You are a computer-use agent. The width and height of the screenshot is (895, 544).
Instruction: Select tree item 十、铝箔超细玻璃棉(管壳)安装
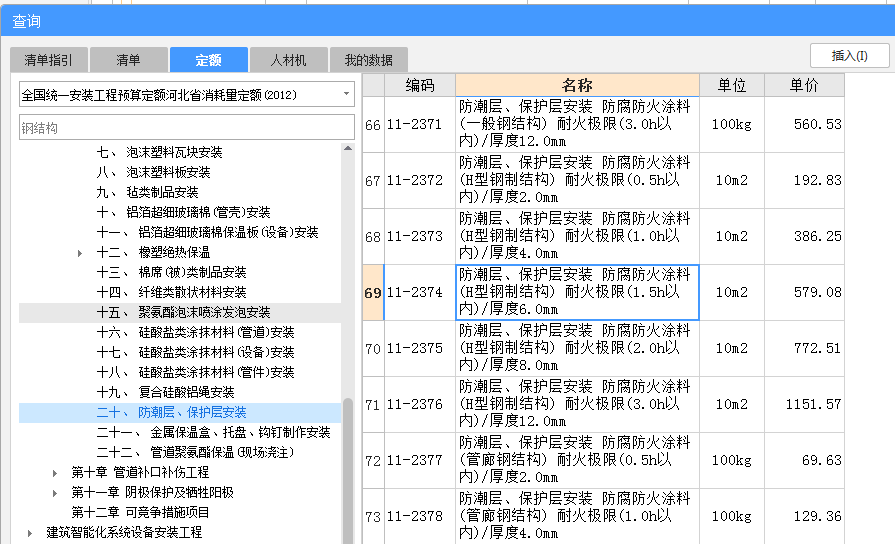pos(183,212)
